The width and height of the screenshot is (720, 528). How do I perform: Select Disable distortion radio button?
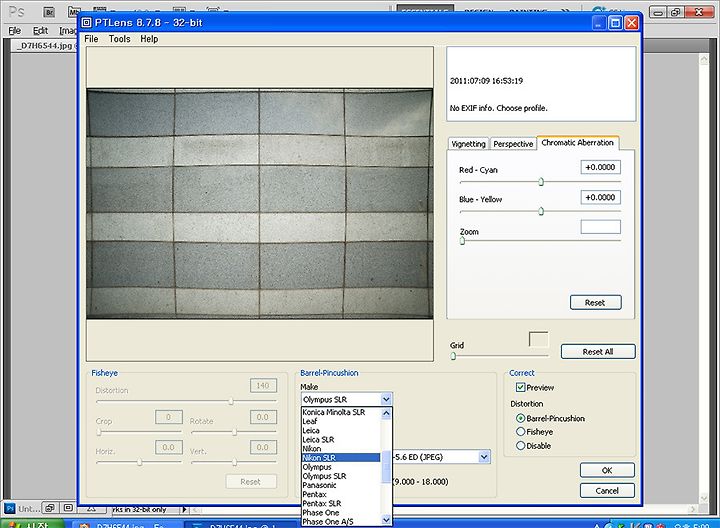520,445
